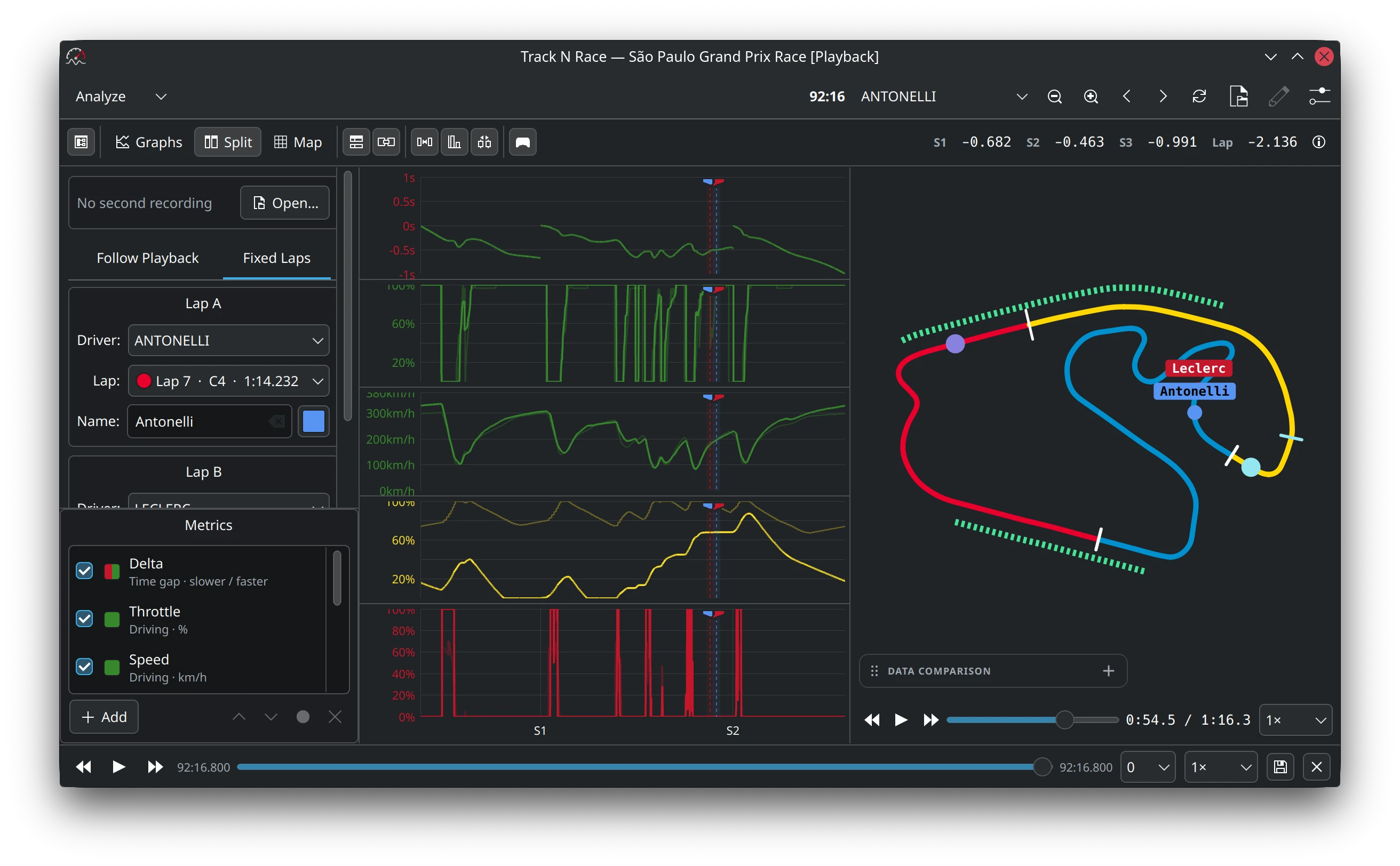Click the stacked rows layout icon

point(356,142)
